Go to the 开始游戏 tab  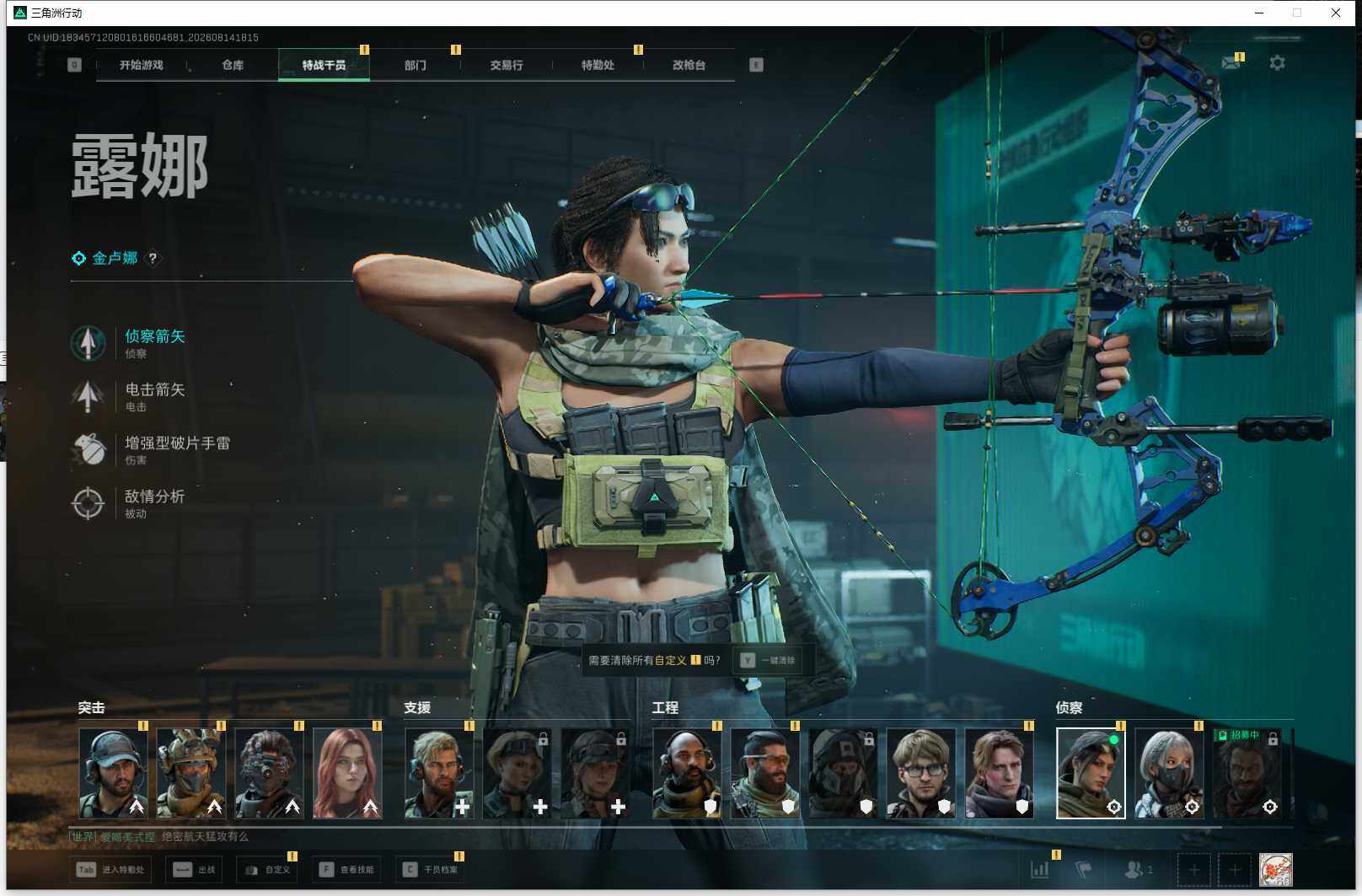pos(141,65)
